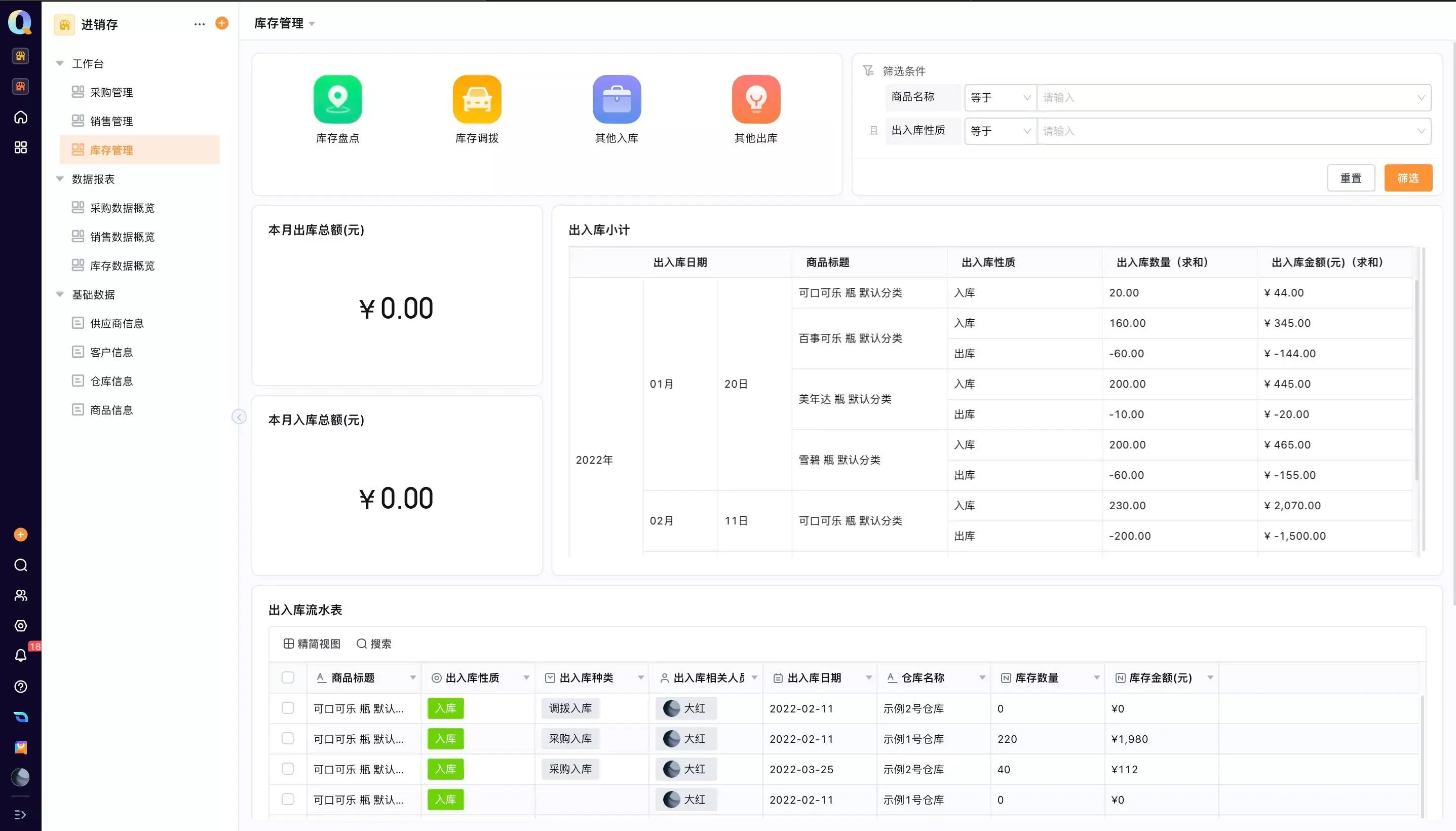This screenshot has width=1456, height=831.
Task: Collapse the 数据报表 tree group
Action: pos(59,179)
